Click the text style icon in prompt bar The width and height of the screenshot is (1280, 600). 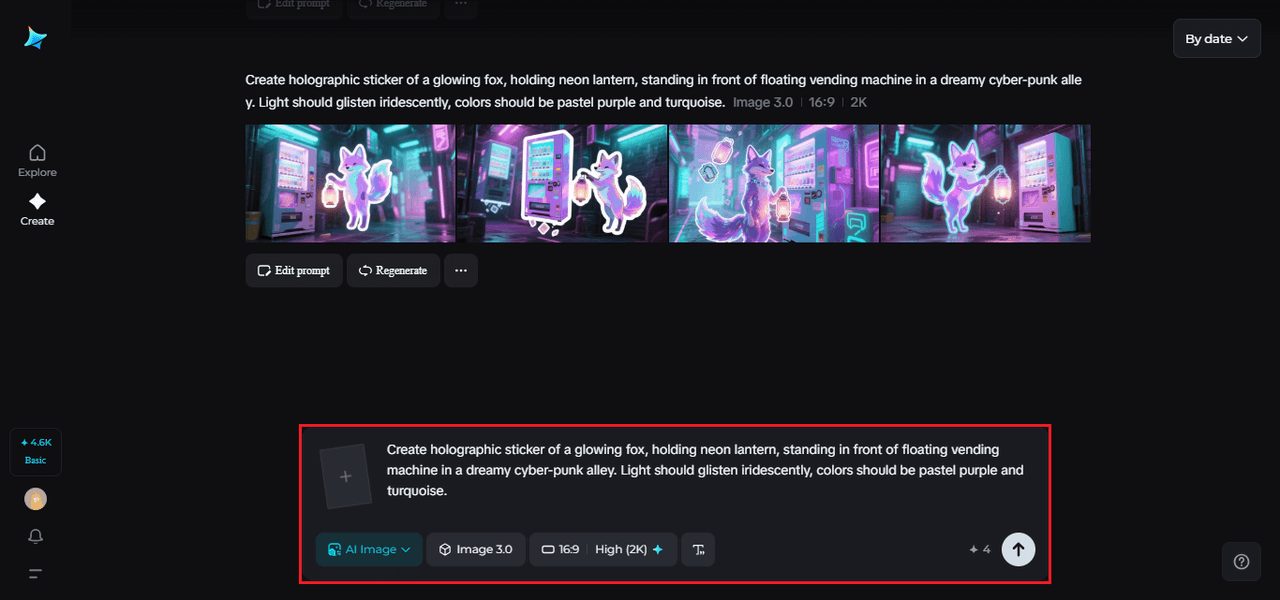click(698, 549)
